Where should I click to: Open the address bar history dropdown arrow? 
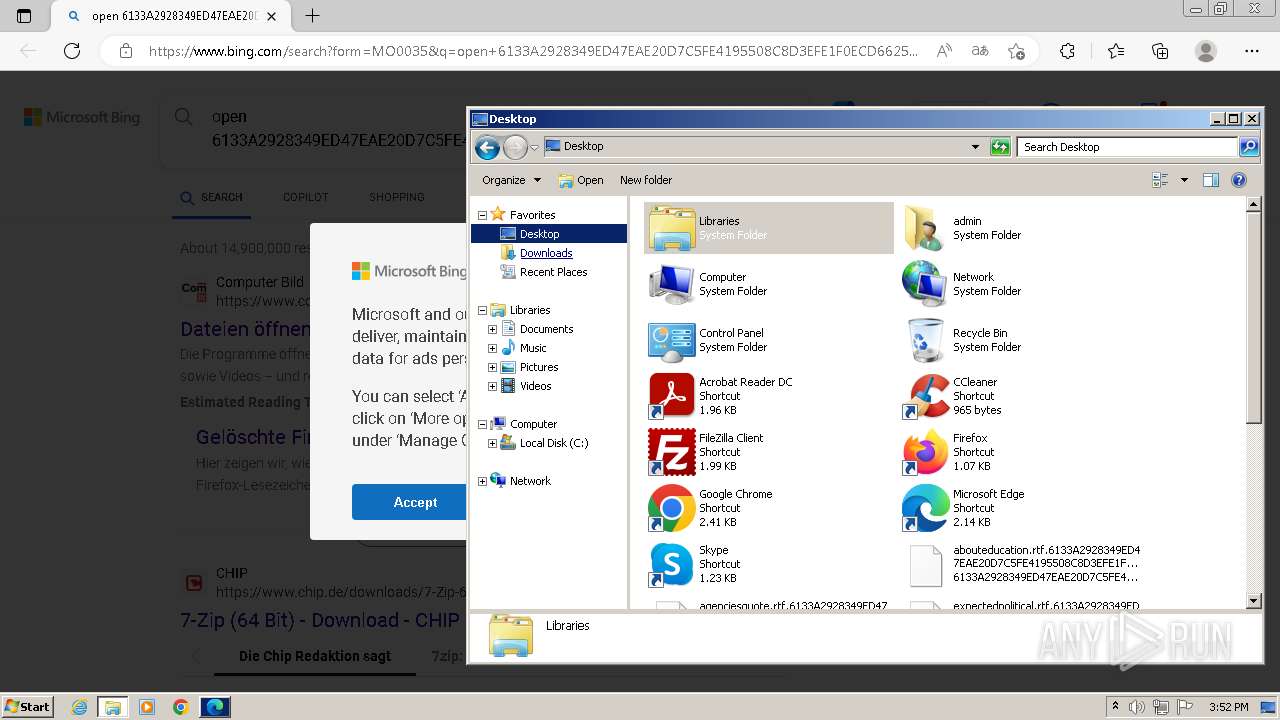[x=975, y=147]
